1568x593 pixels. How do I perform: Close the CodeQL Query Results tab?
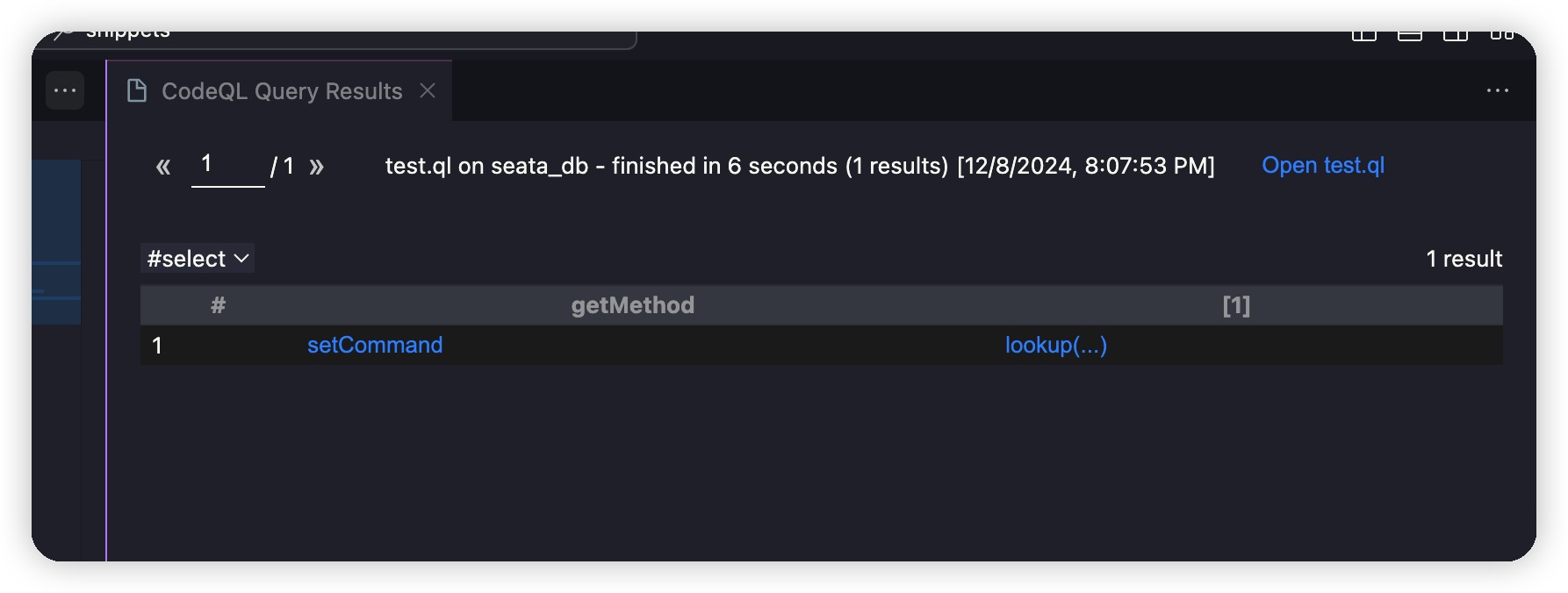pos(428,90)
